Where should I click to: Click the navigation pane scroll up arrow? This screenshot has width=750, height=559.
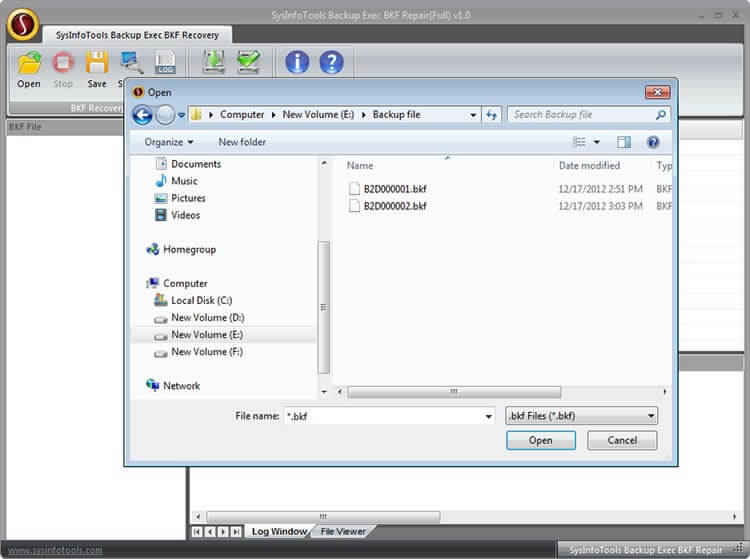pos(324,164)
